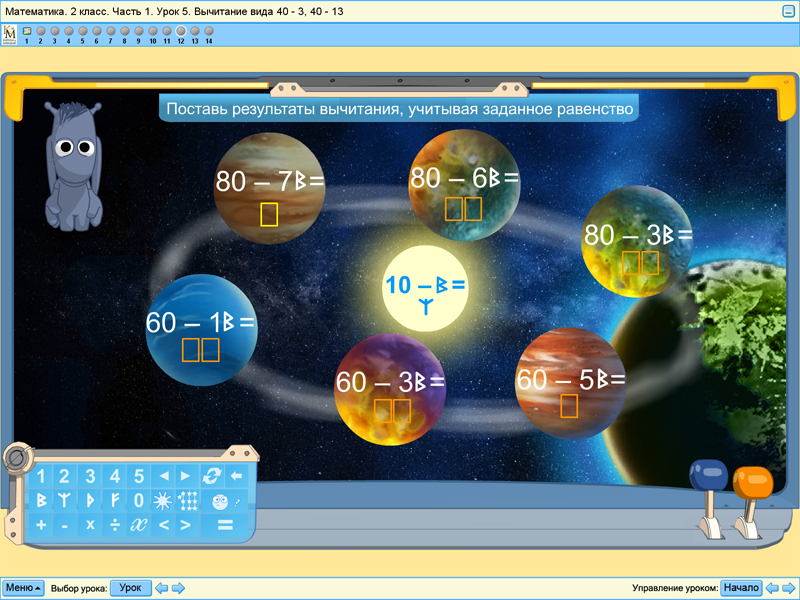Click the dotted grid key on keypad
The width and height of the screenshot is (800, 600).
click(187, 500)
